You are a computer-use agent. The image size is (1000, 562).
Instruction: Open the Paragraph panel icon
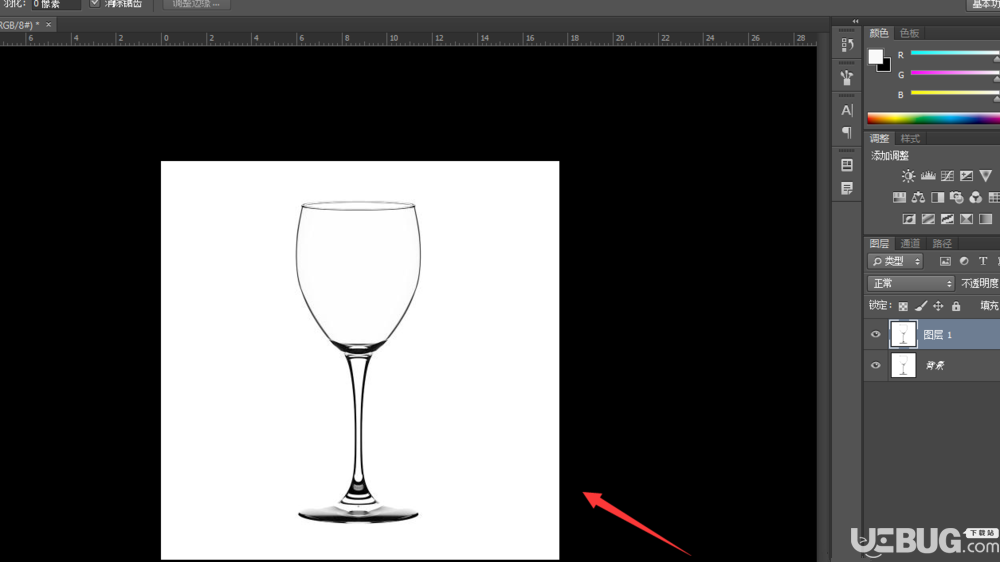tap(847, 132)
